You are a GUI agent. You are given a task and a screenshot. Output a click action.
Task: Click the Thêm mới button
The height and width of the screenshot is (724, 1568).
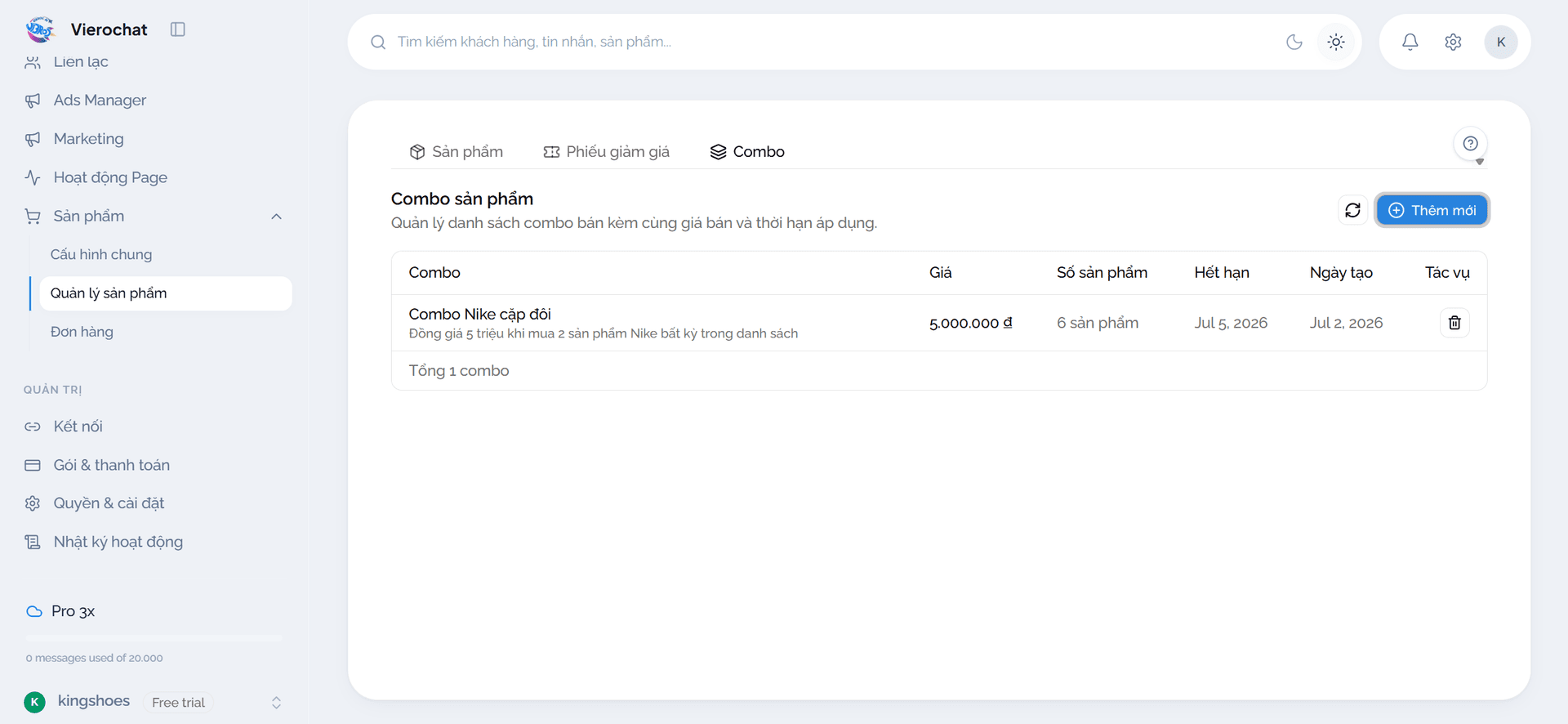pyautogui.click(x=1432, y=210)
